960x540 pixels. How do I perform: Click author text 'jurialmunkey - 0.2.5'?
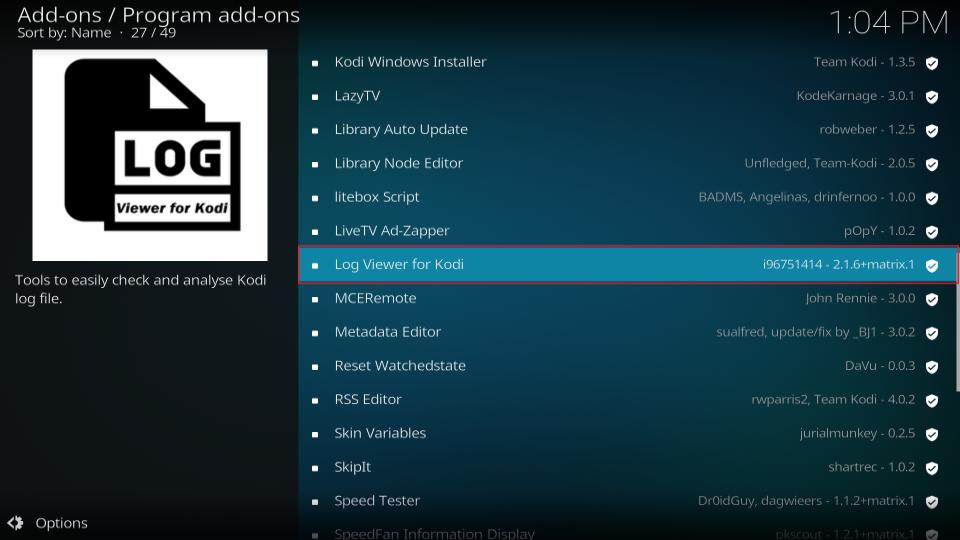tap(857, 433)
